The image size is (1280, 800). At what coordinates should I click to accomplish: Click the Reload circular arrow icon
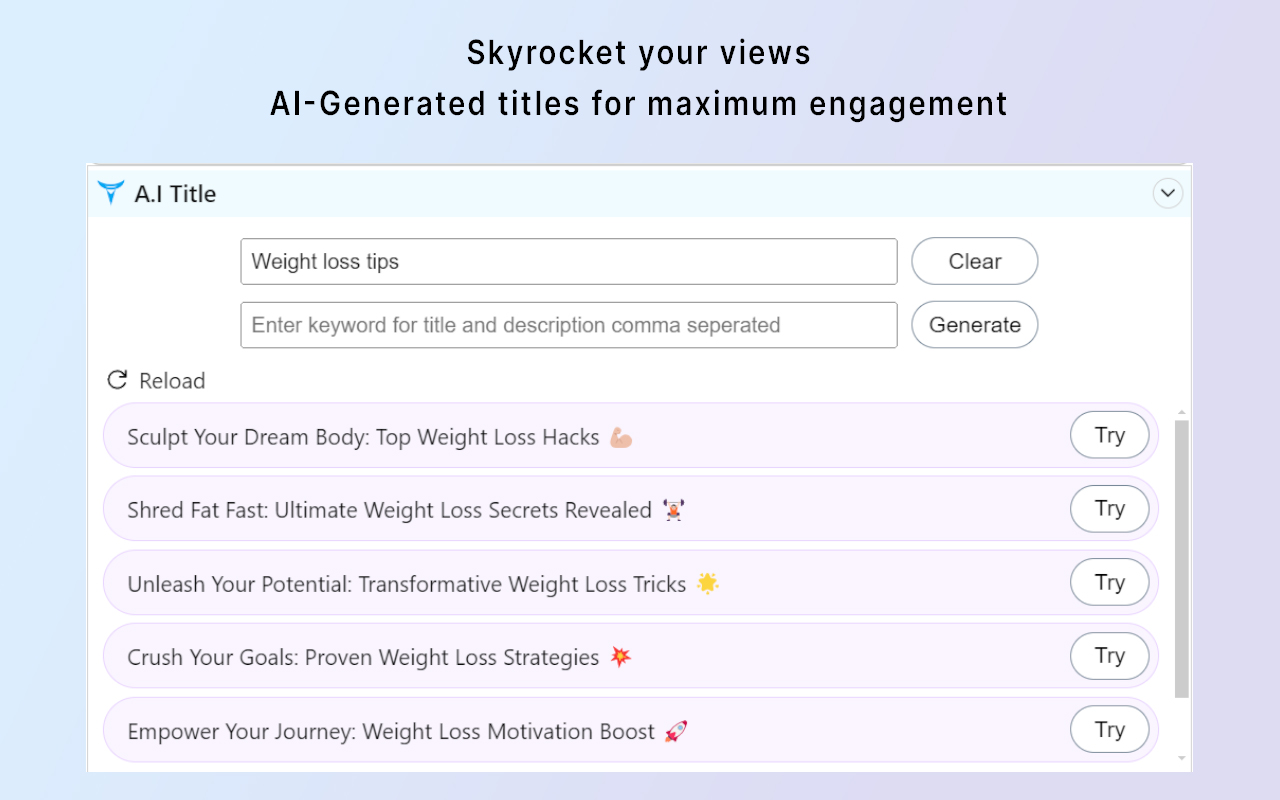pyautogui.click(x=117, y=380)
